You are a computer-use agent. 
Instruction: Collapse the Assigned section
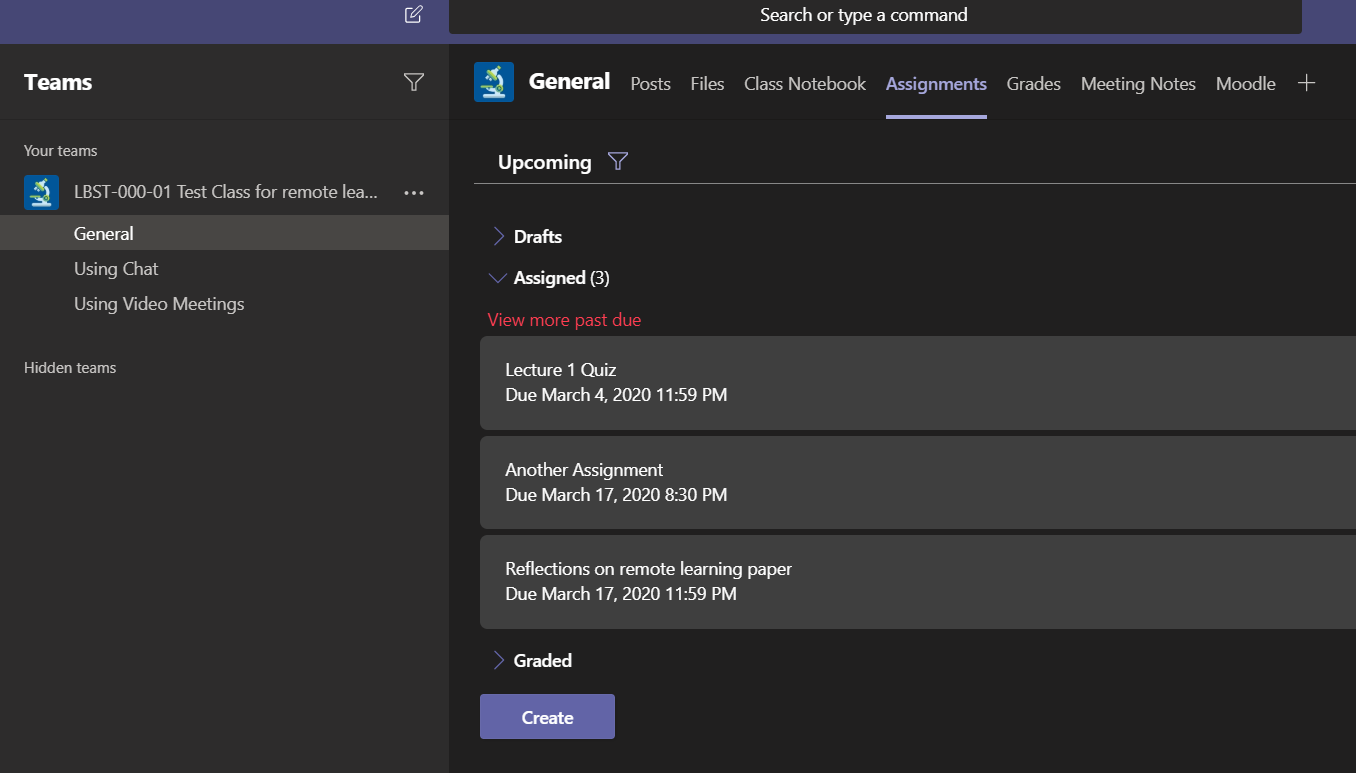tap(498, 278)
